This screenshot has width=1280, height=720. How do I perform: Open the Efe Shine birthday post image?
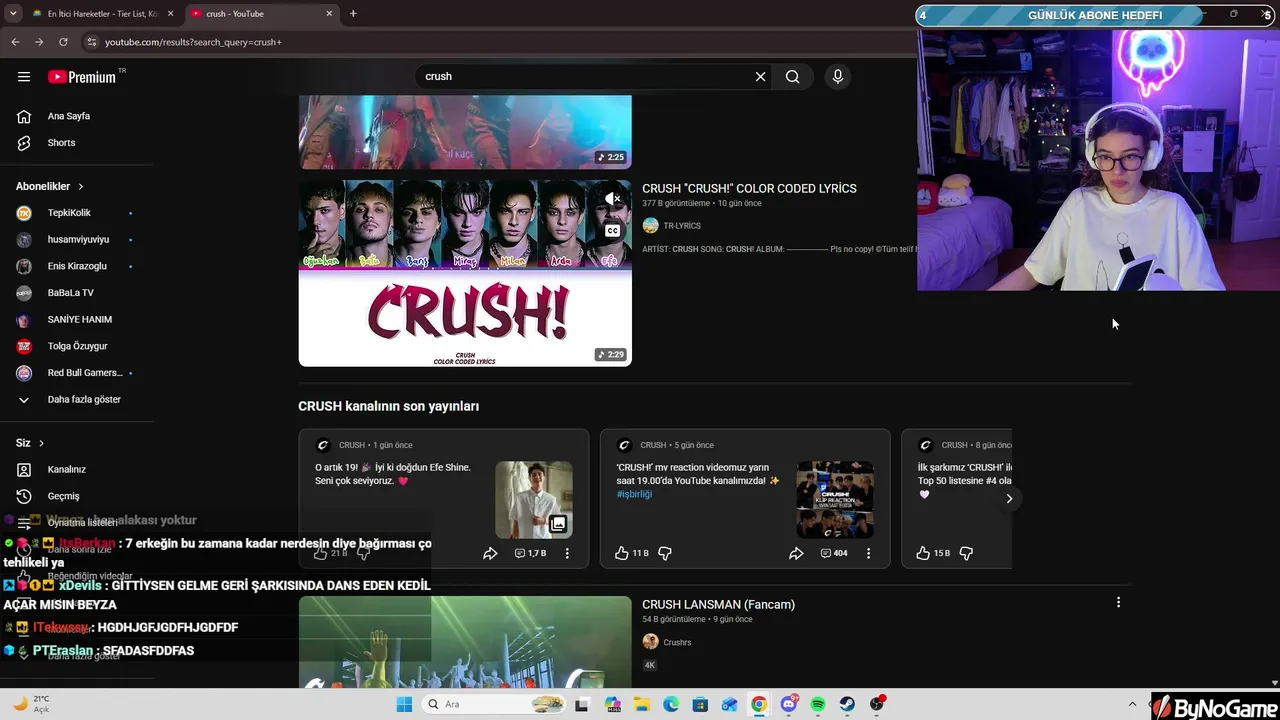[534, 499]
